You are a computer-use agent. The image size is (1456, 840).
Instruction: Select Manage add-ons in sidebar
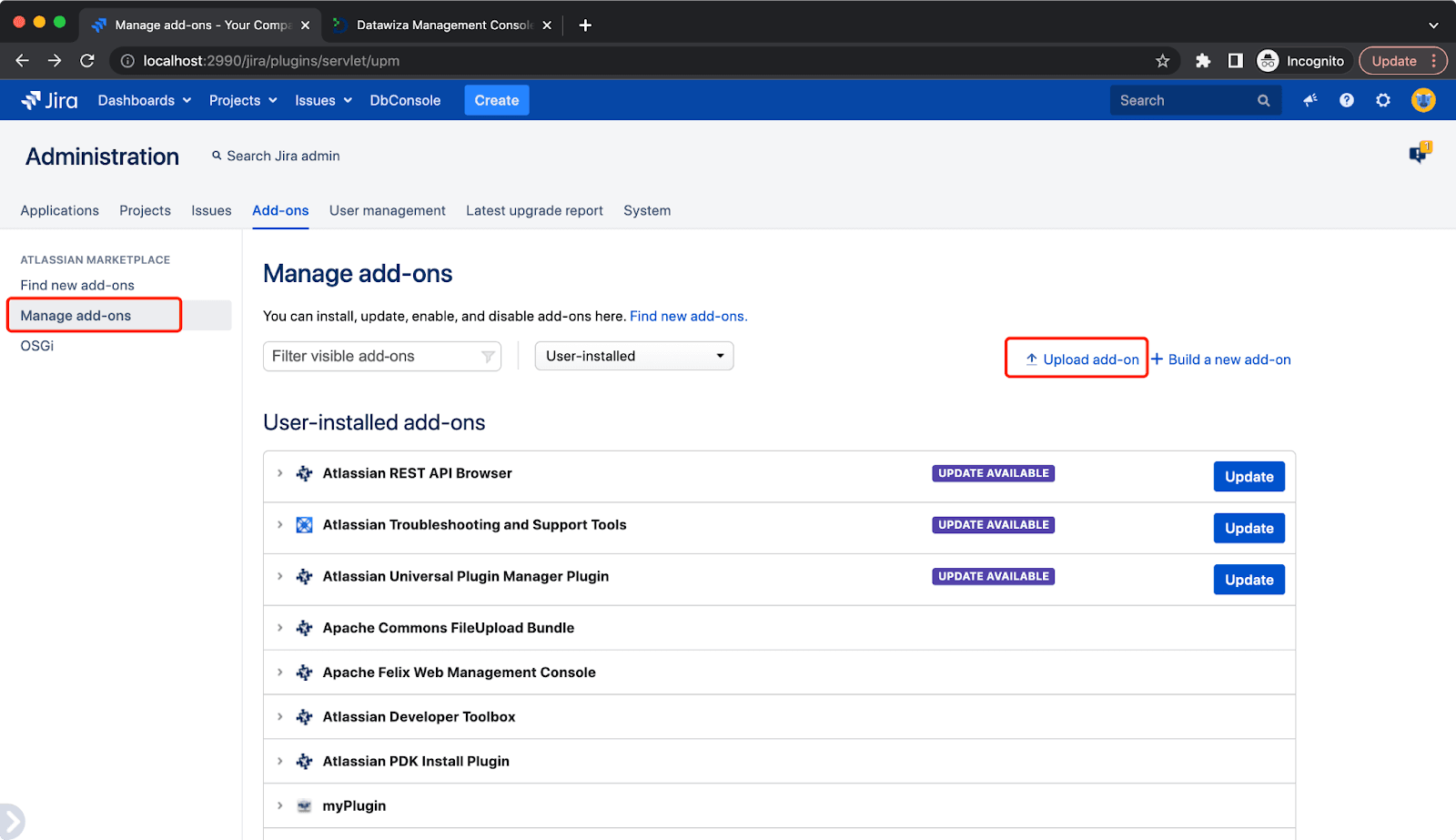[76, 316]
